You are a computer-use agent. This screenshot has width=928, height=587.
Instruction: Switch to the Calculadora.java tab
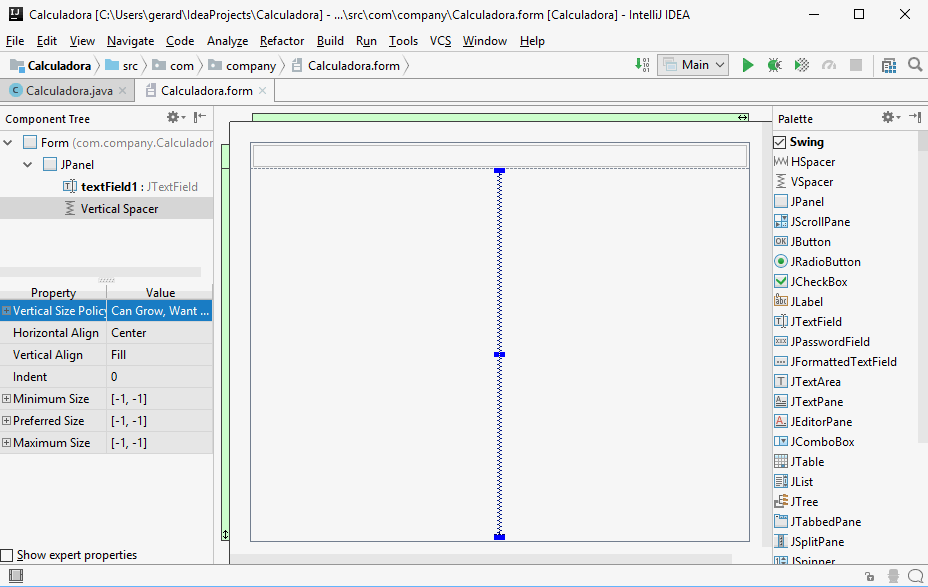[68, 91]
